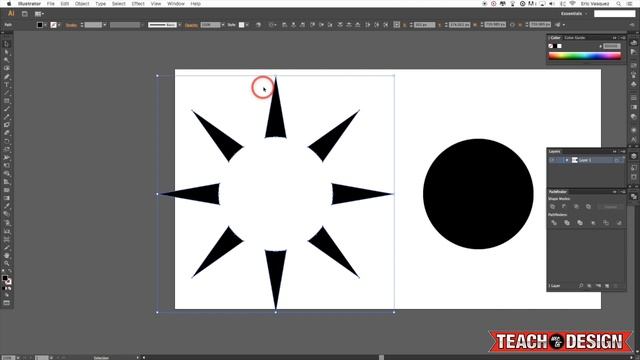Open the File menu
Viewport: 640px width, 360px height.
(x=51, y=4)
